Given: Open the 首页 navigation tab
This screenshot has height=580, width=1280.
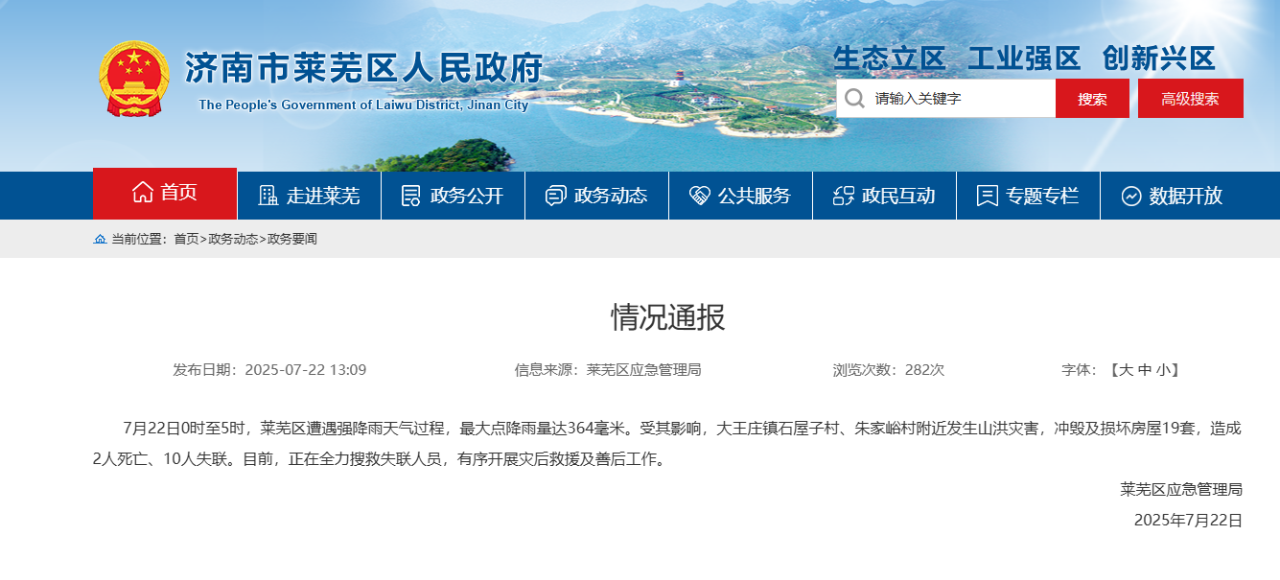Looking at the screenshot, I should point(165,193).
